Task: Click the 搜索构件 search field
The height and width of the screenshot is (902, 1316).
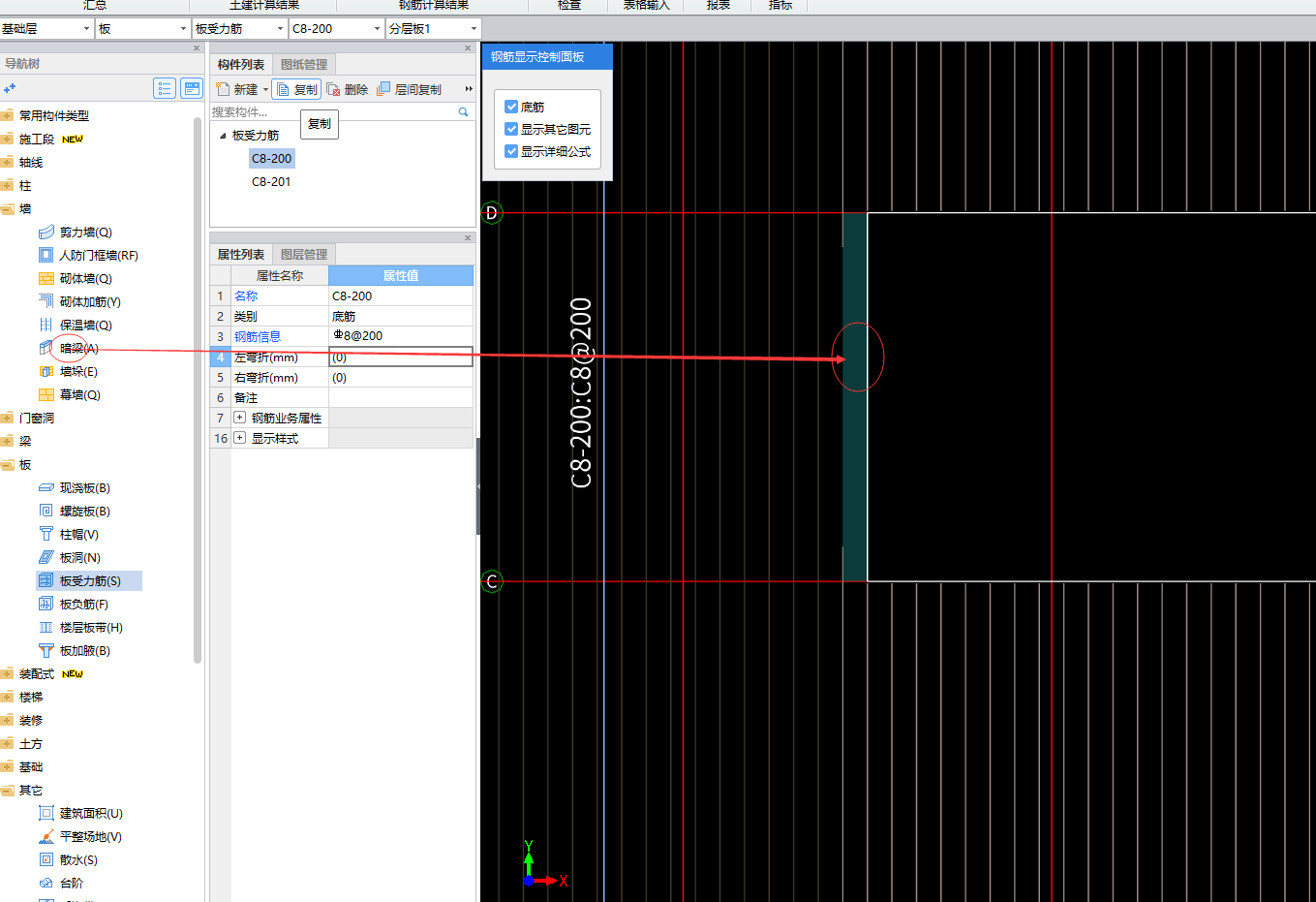Action: 333,112
